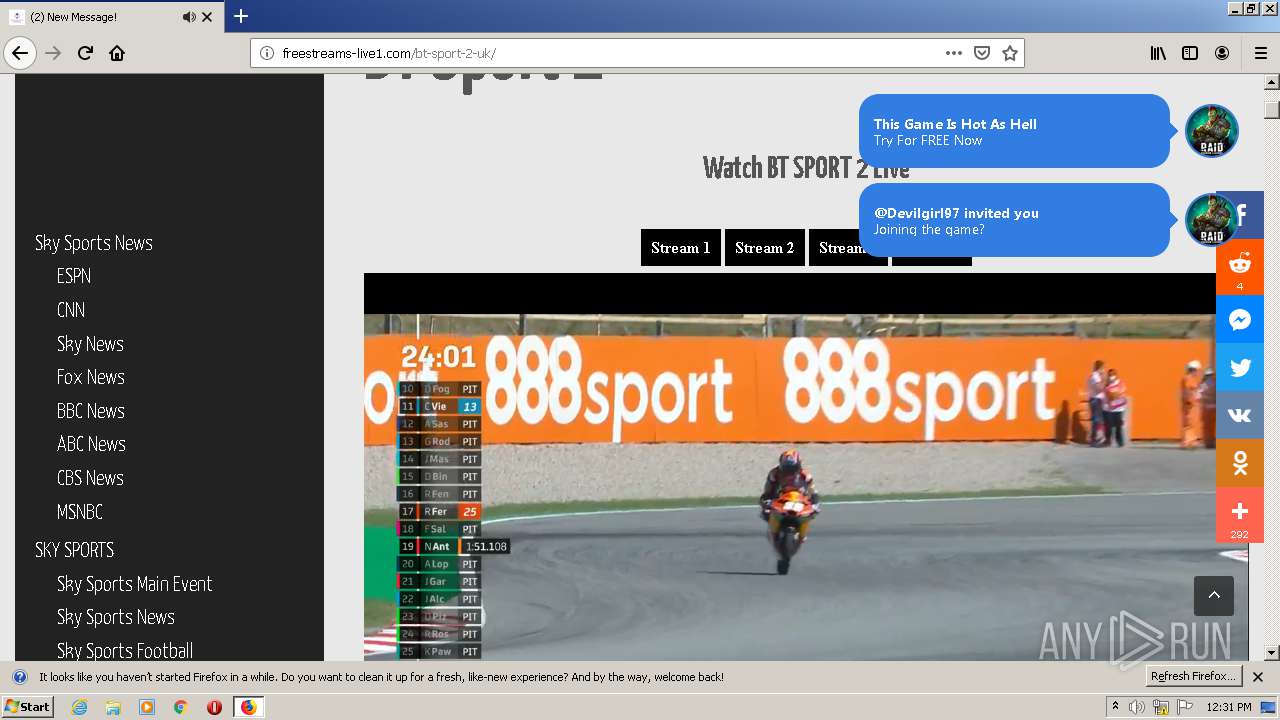Open SKY SPORTS category link
Viewport: 1280px width, 720px height.
(x=75, y=550)
